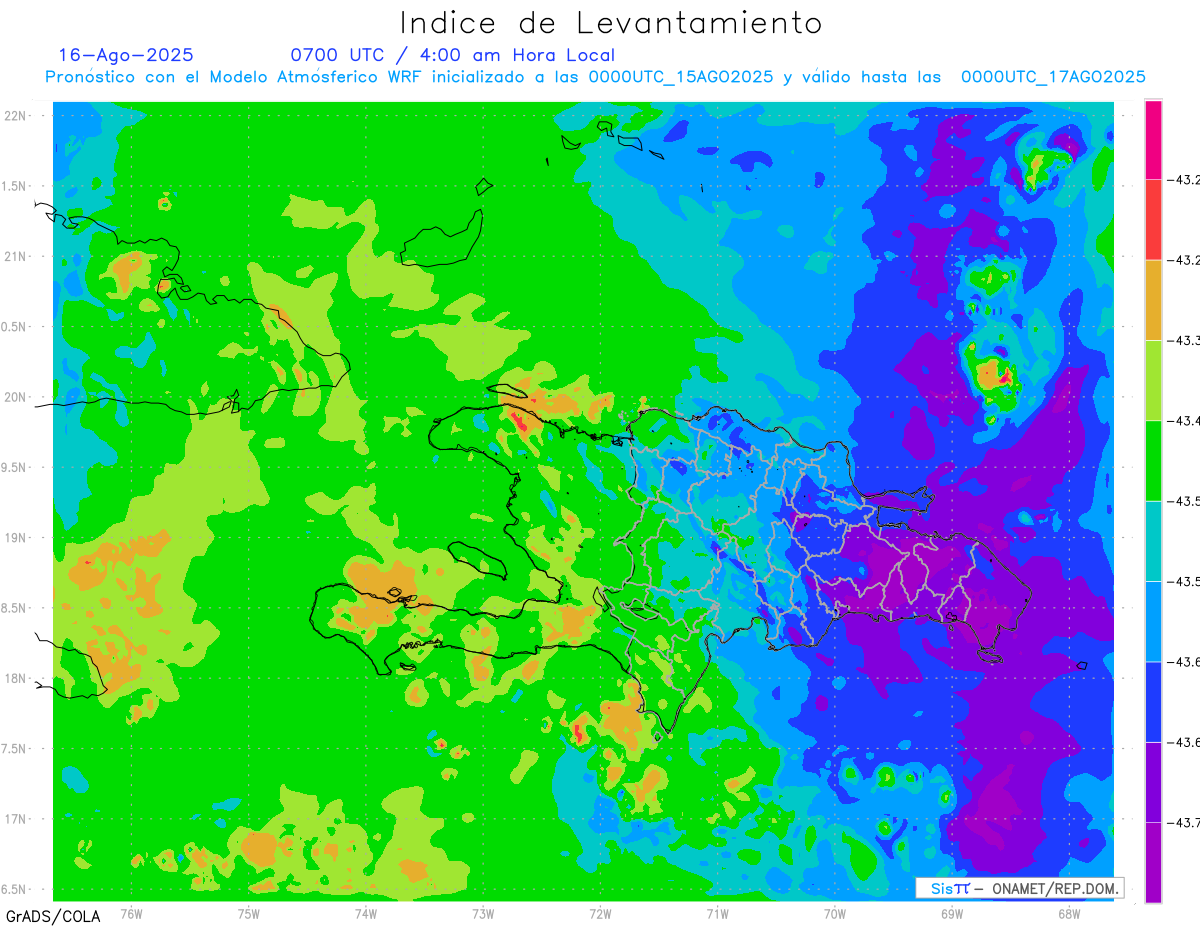Click the '75W' longitude label
Screen dimensions: 1200x927
[x=249, y=912]
